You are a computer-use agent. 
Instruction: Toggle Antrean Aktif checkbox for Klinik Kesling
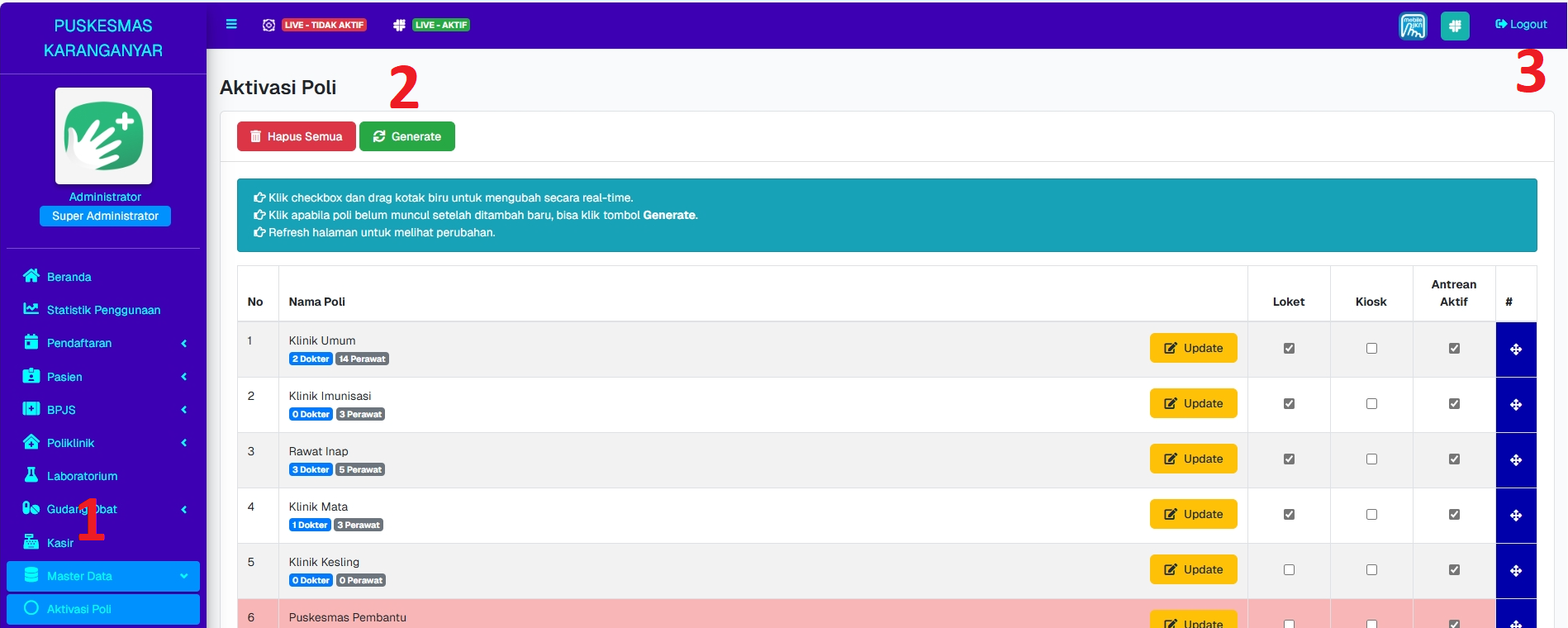[1454, 570]
